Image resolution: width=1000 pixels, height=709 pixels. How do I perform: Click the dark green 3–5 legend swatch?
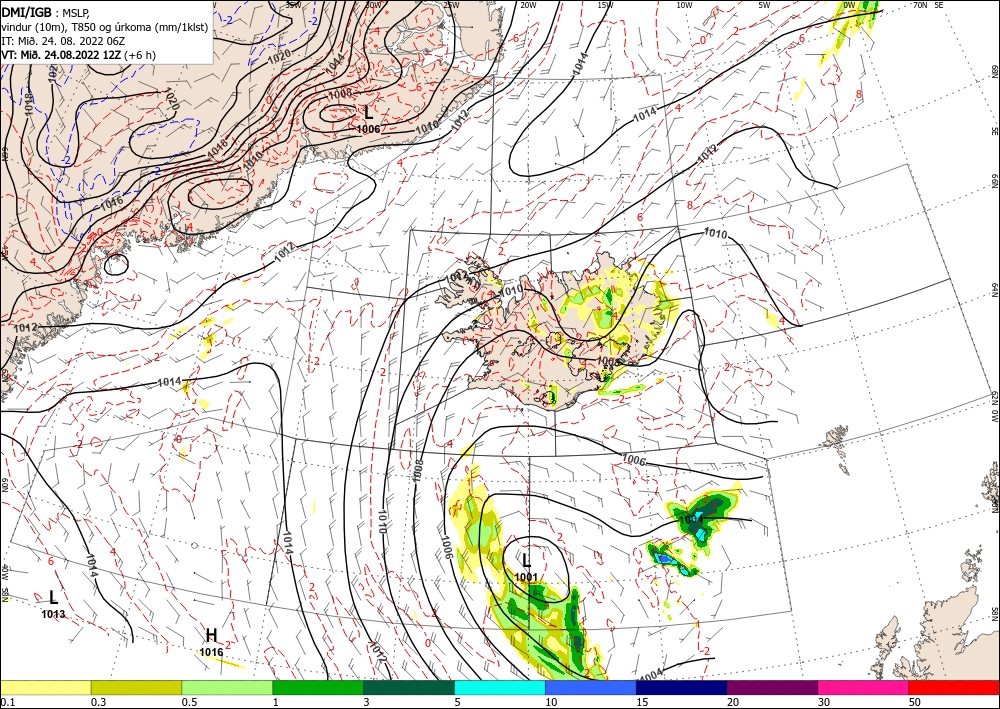point(409,687)
